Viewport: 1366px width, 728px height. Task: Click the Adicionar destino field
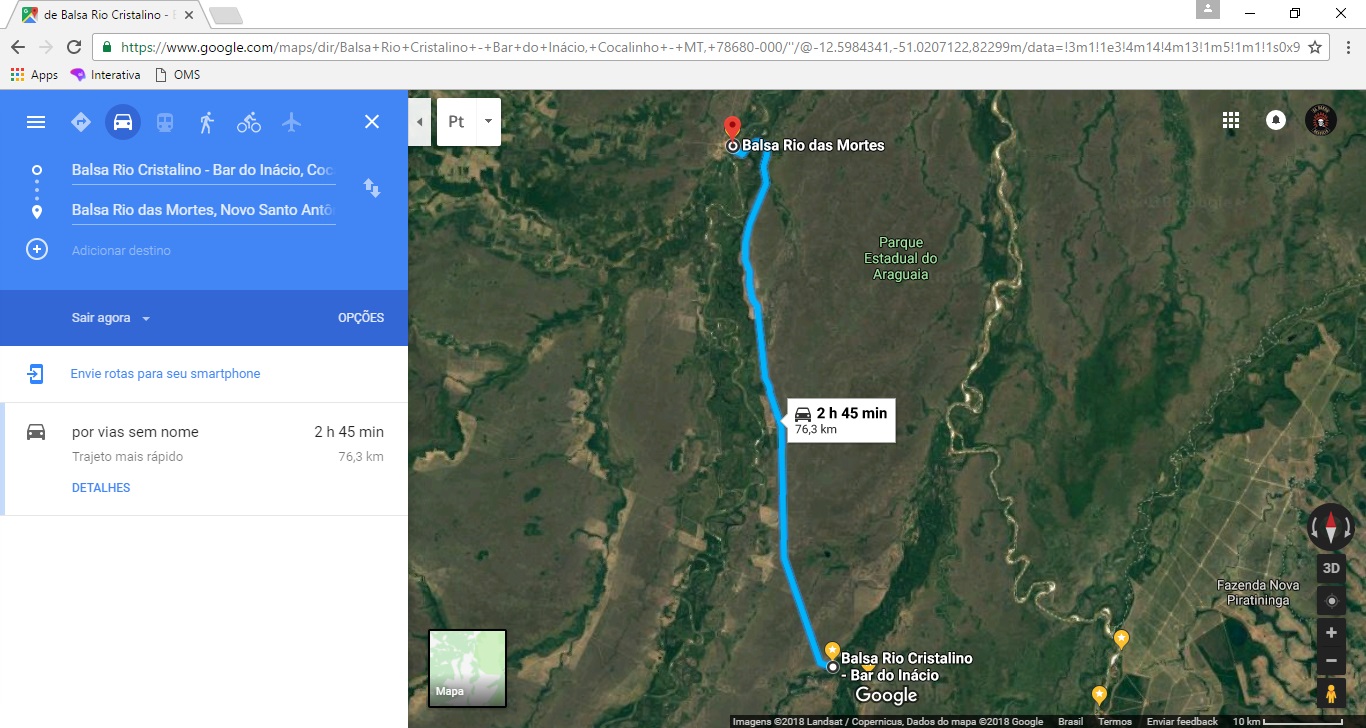[x=203, y=250]
